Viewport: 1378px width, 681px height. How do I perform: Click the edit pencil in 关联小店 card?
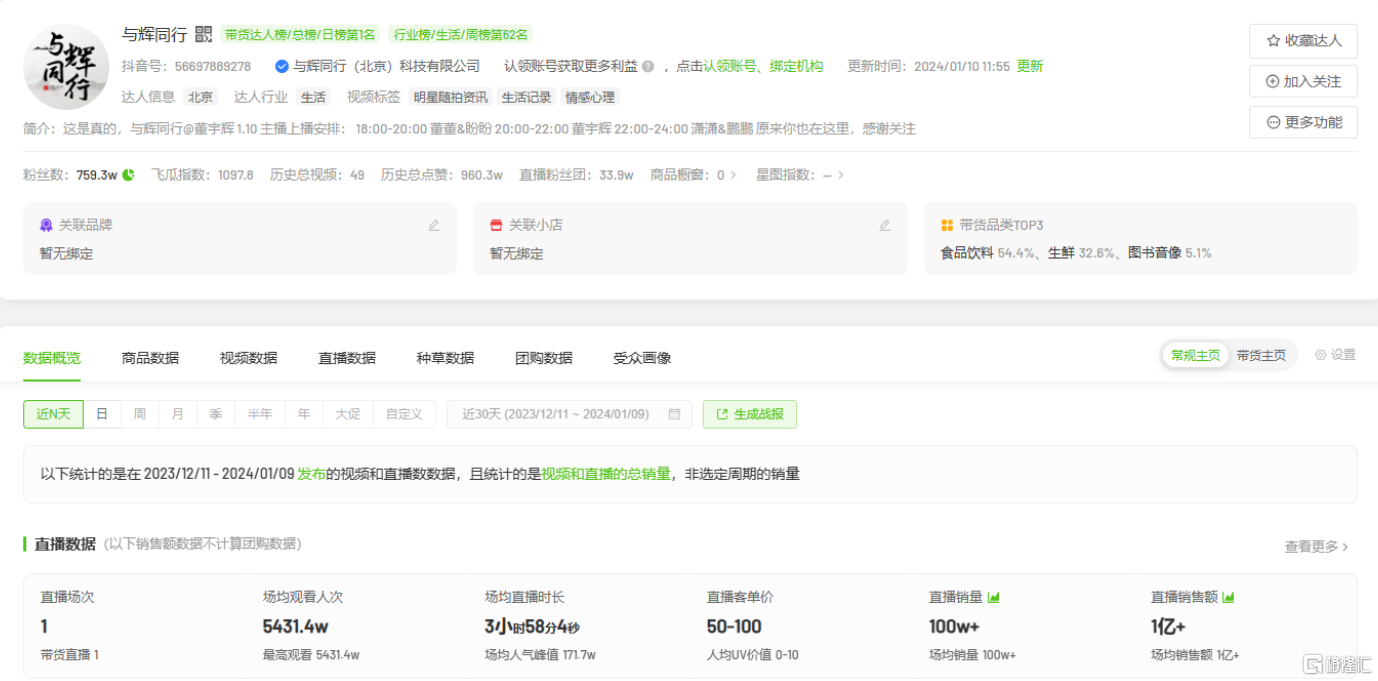click(885, 226)
